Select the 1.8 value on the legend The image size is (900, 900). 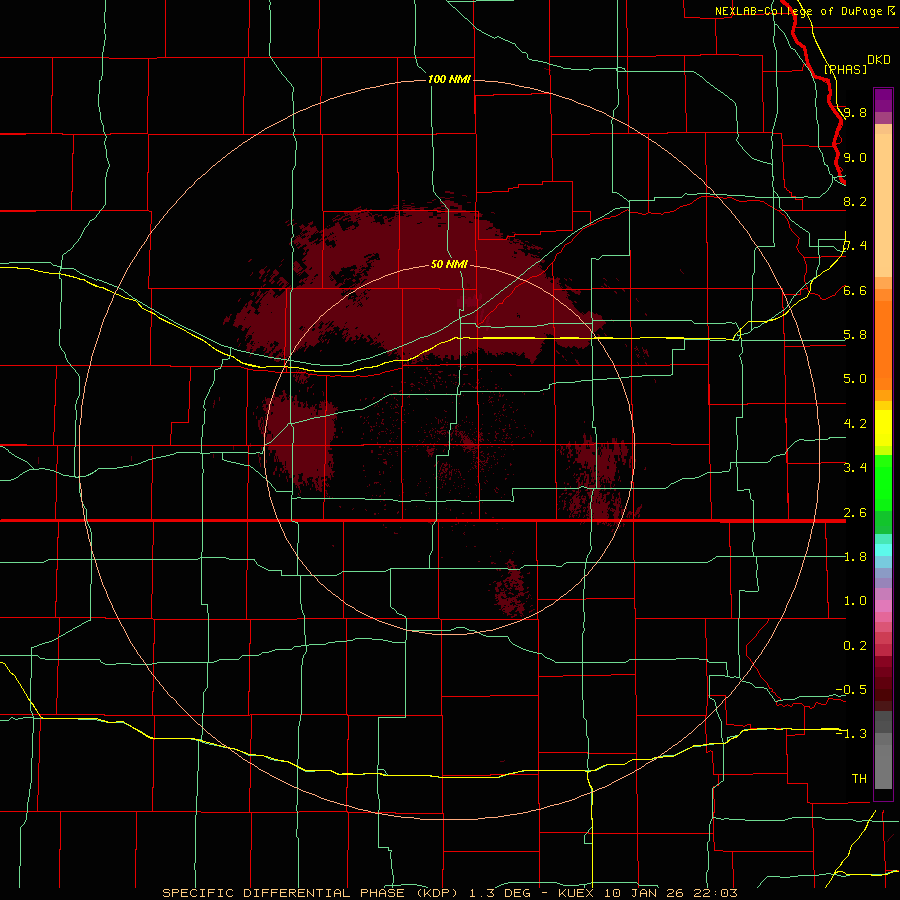[855, 556]
